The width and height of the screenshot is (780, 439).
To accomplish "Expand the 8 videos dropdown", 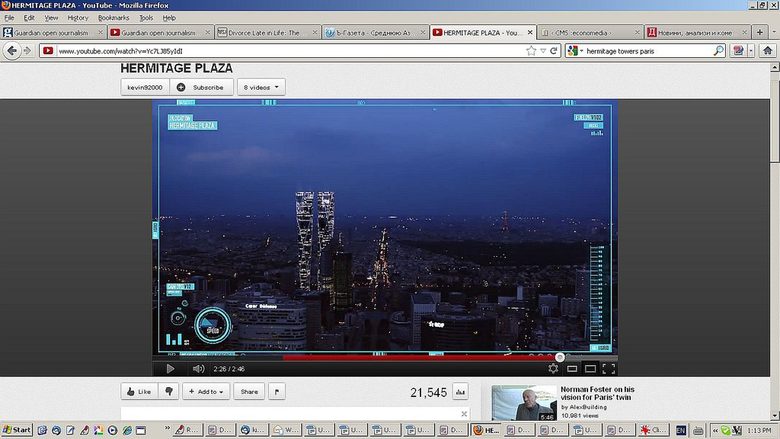I will point(261,87).
